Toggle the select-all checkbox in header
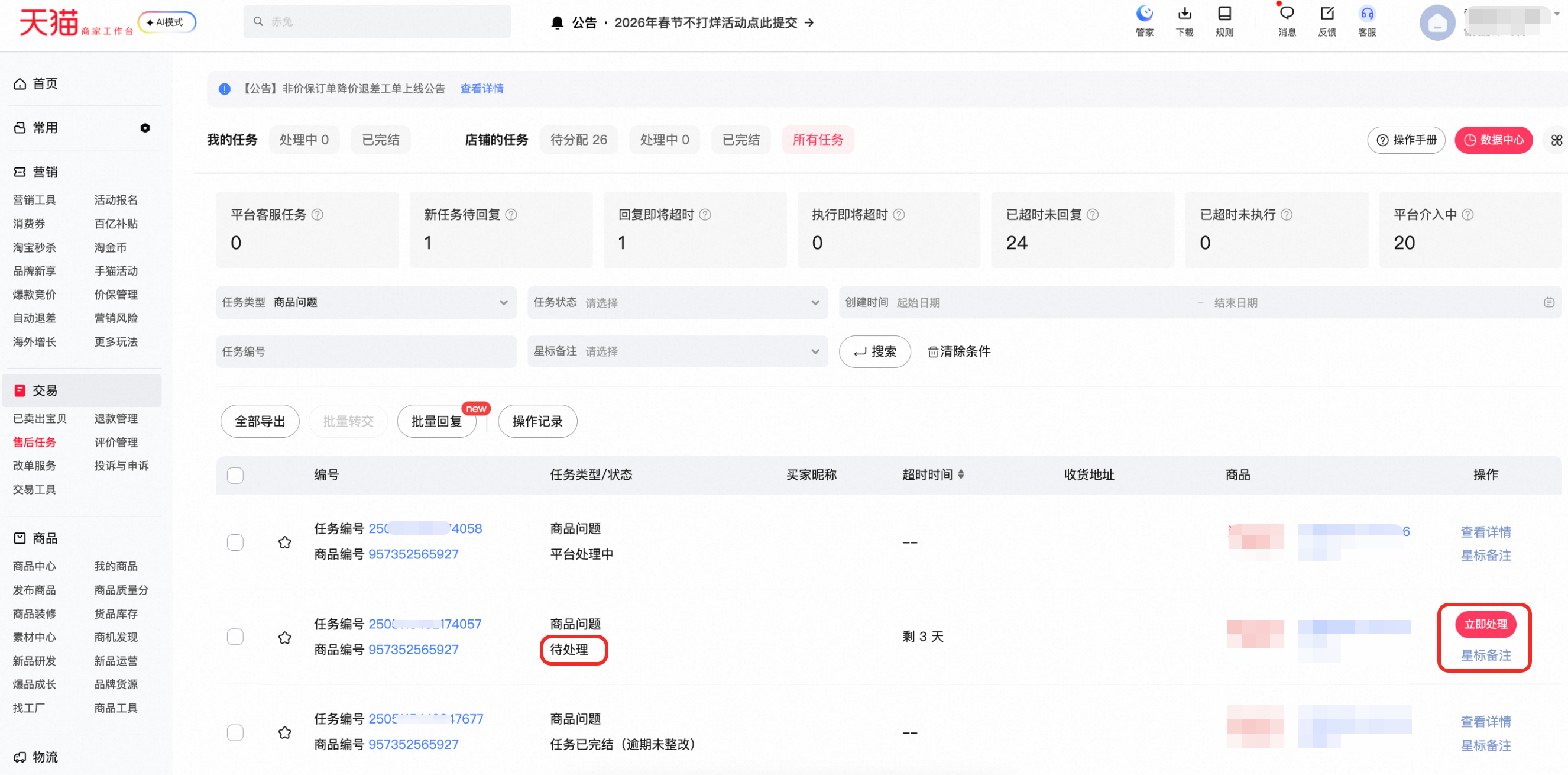This screenshot has width=1568, height=775. [x=235, y=475]
